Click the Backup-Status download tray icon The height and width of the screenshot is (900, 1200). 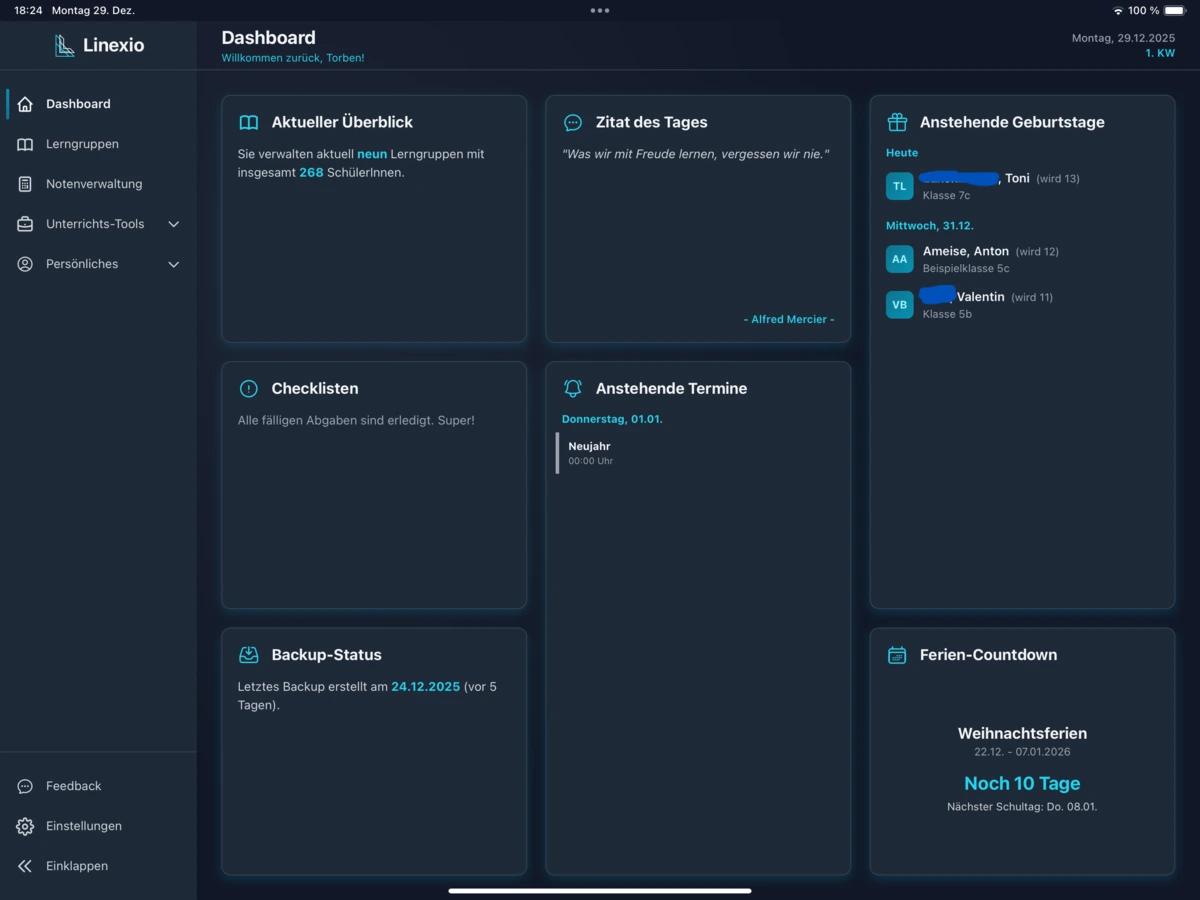(x=249, y=655)
